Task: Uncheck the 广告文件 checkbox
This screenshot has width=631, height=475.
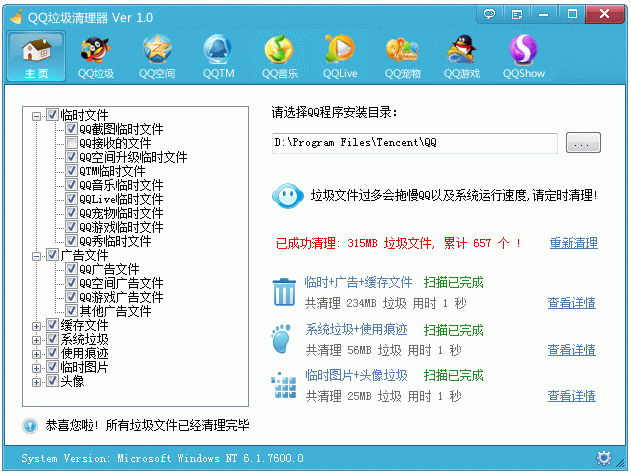Action: click(x=52, y=255)
